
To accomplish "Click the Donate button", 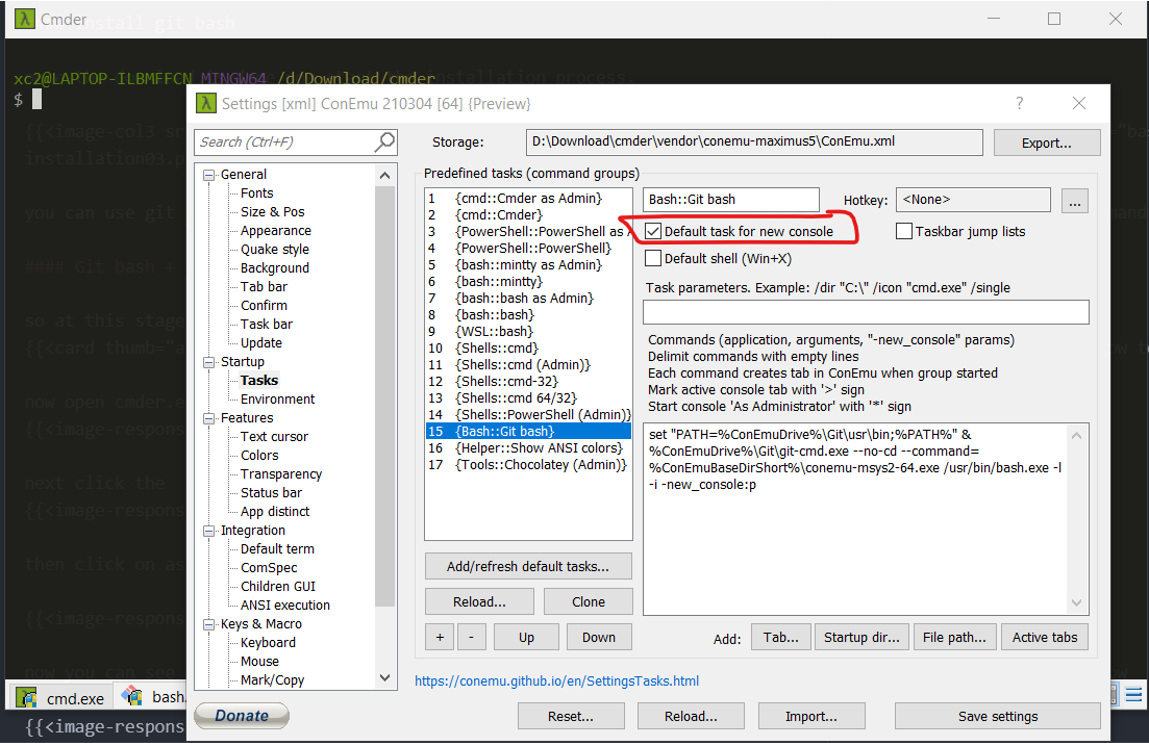I will (242, 716).
